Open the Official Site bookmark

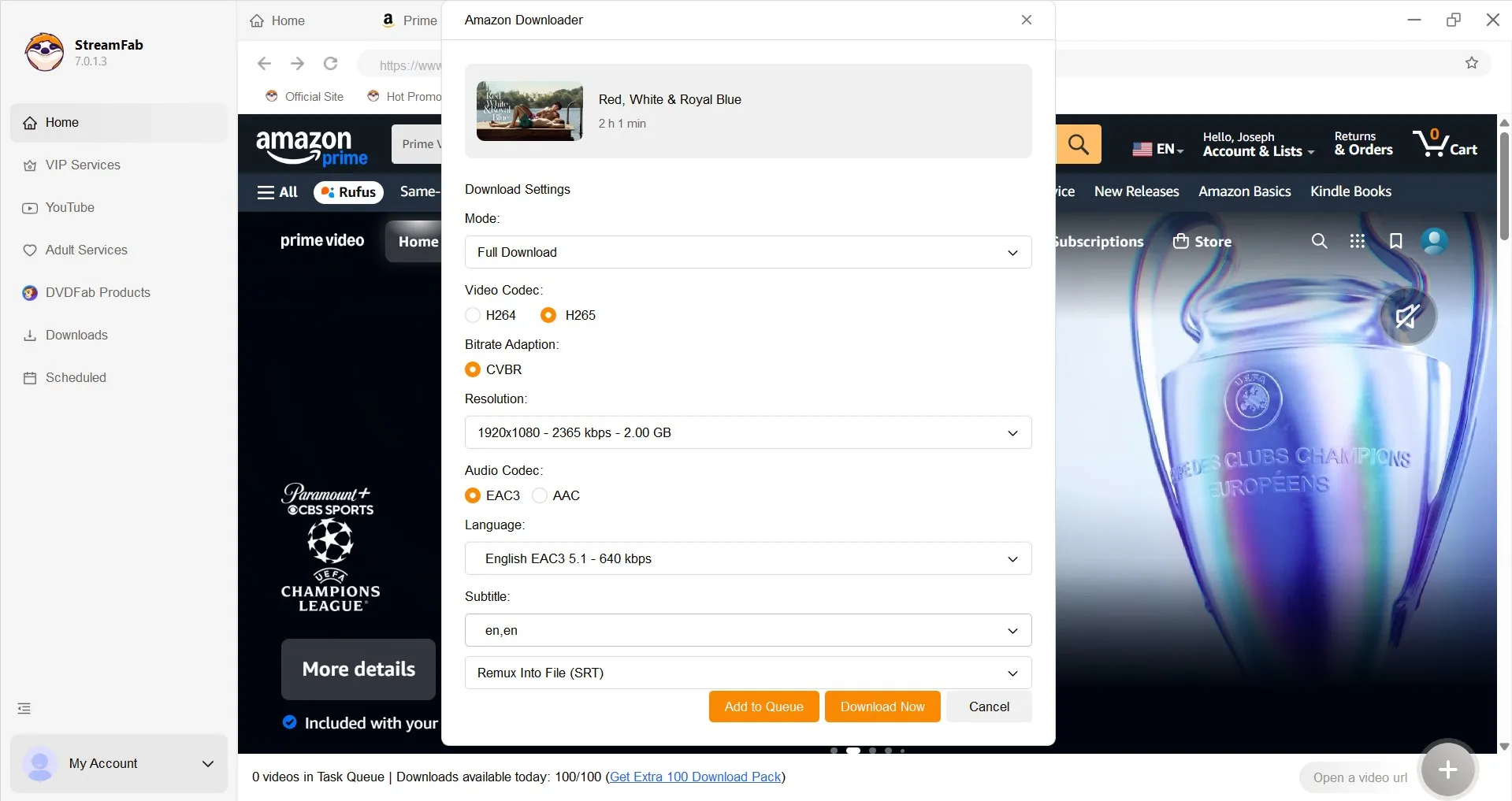[x=313, y=96]
